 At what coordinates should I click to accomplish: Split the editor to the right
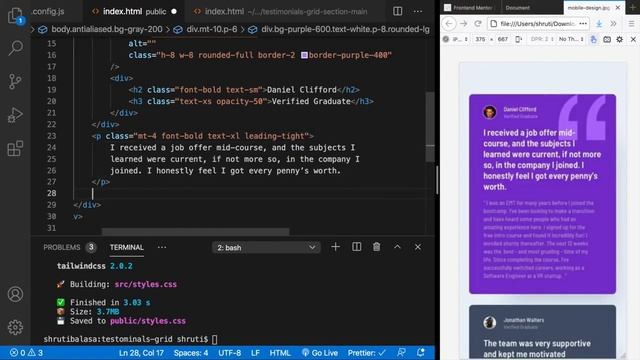coord(398,11)
